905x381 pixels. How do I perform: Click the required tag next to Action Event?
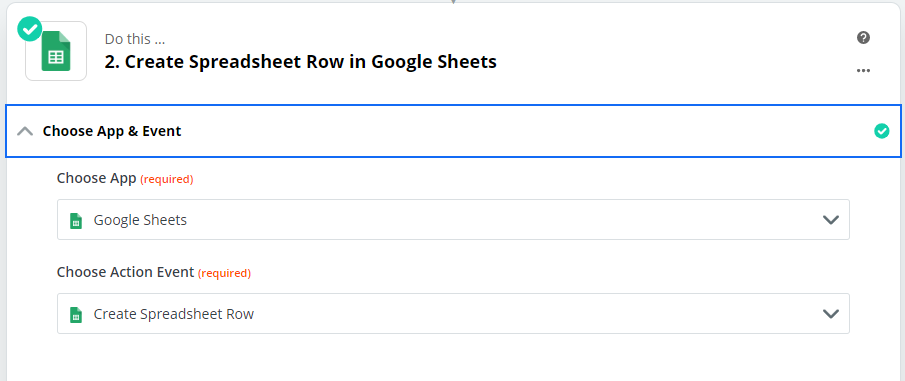(x=225, y=274)
